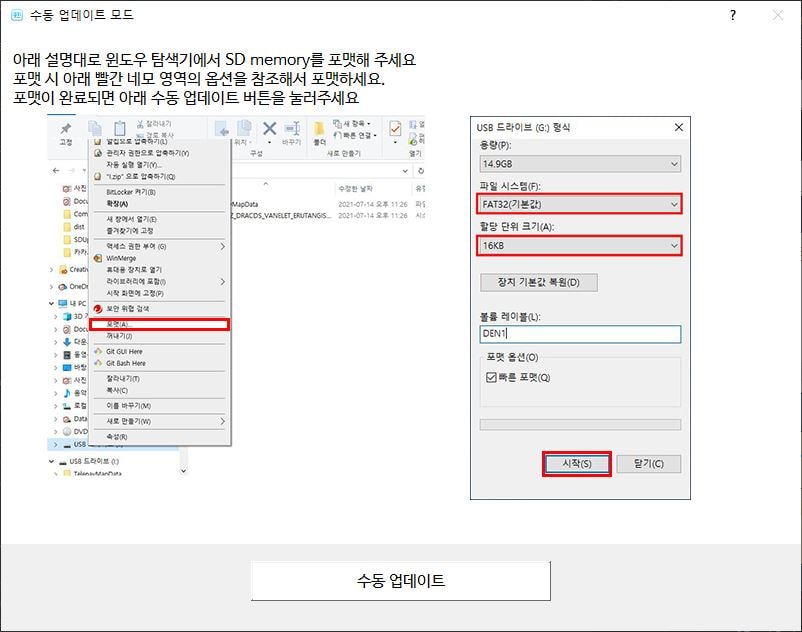Image resolution: width=802 pixels, height=632 pixels.
Task: Click the 고정 pin icon in the ribbon
Action: pos(66,130)
